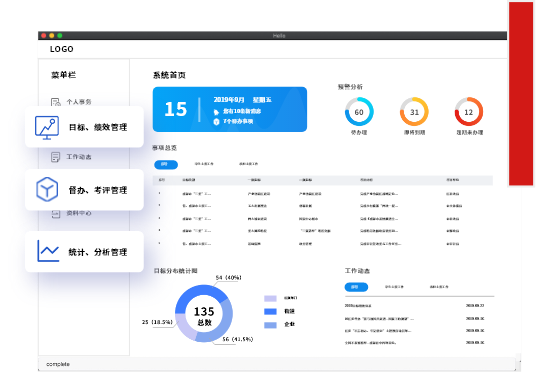Click the 目标、绩效管理 chart monitor icon
Viewport: 536px width, 372px height.
[x=47, y=128]
